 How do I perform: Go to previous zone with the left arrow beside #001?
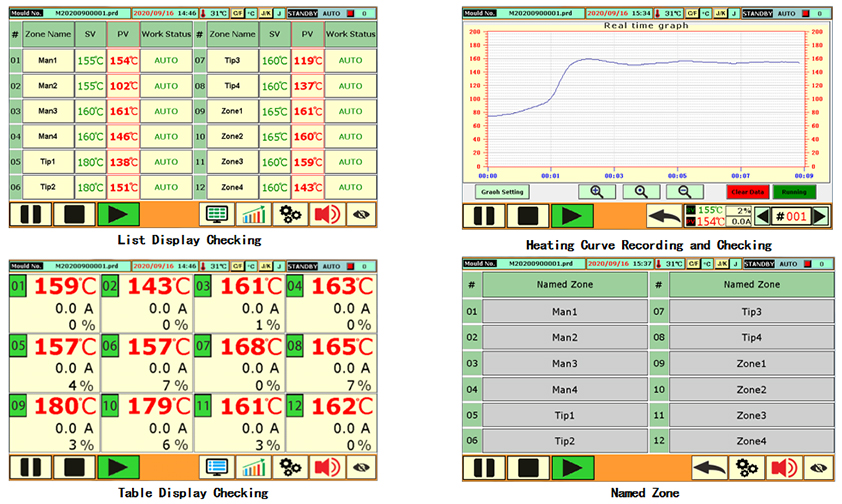[764, 216]
